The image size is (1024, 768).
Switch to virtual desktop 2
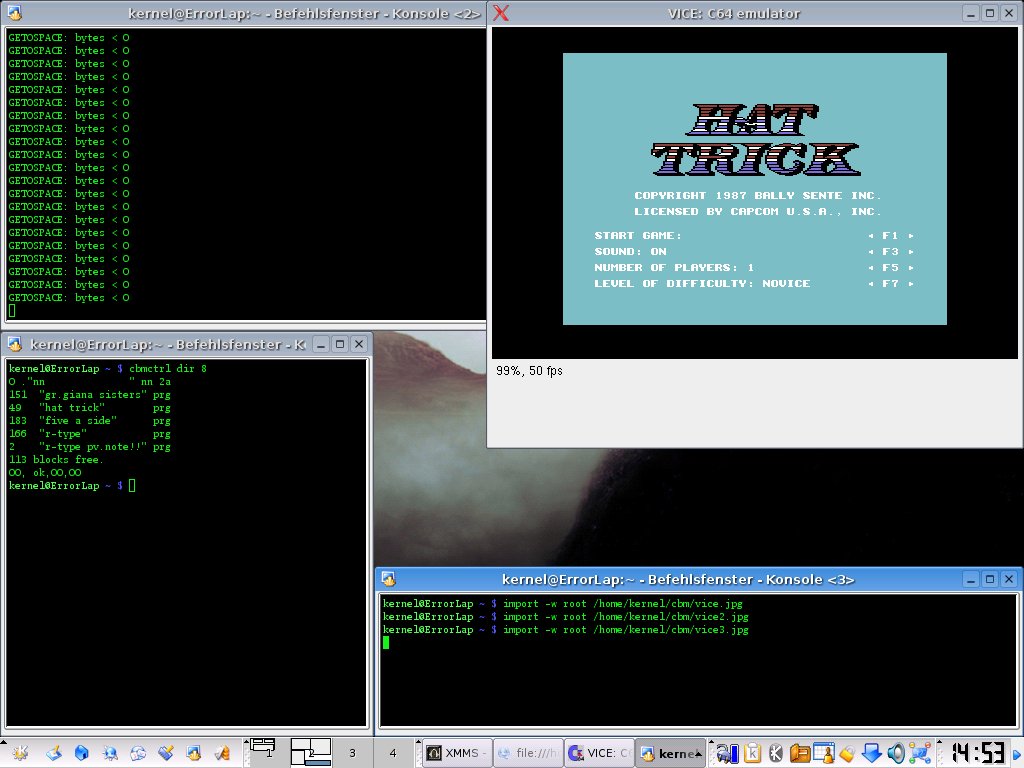coord(311,753)
